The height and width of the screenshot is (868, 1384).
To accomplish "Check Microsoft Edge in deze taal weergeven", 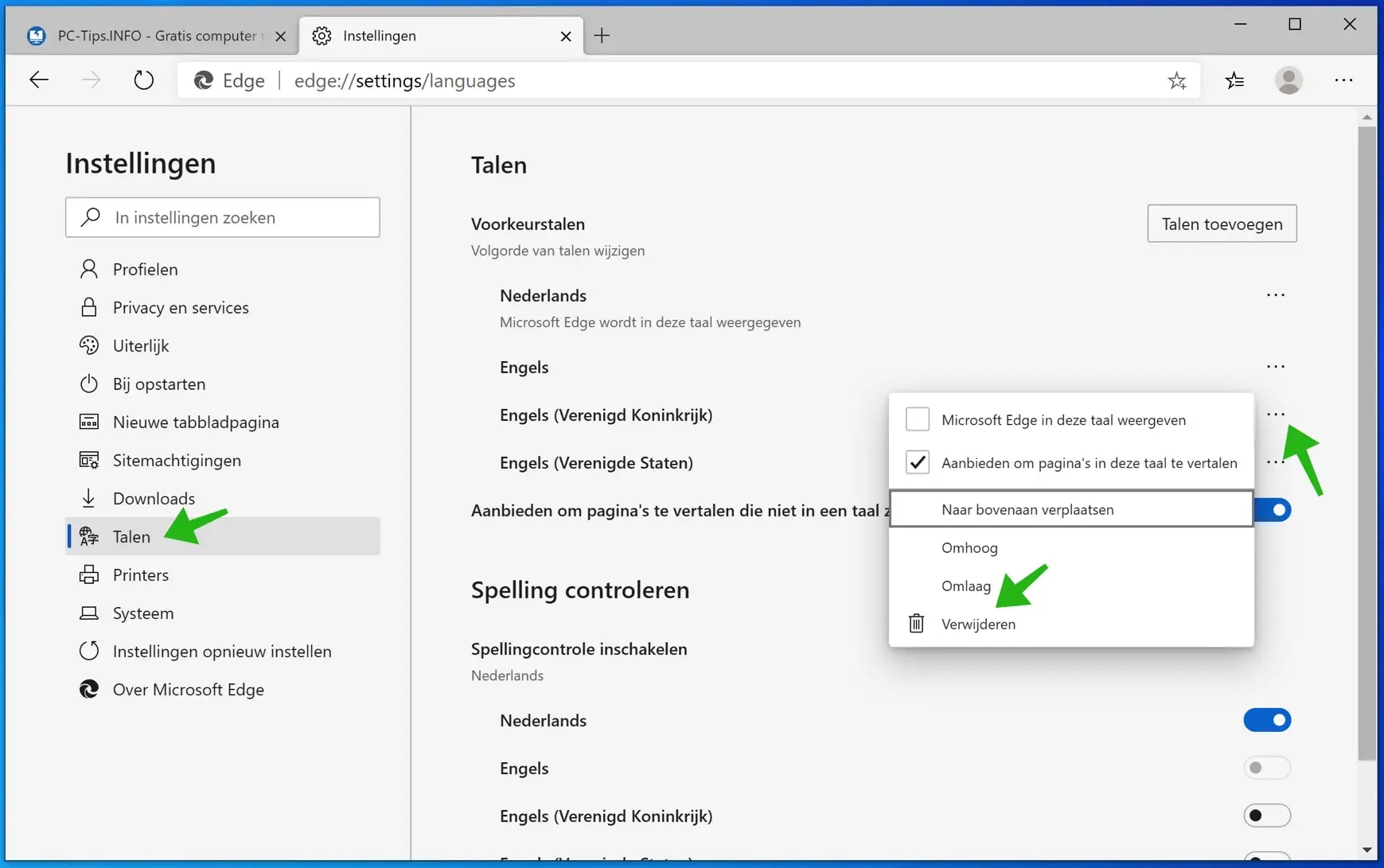I will point(918,419).
